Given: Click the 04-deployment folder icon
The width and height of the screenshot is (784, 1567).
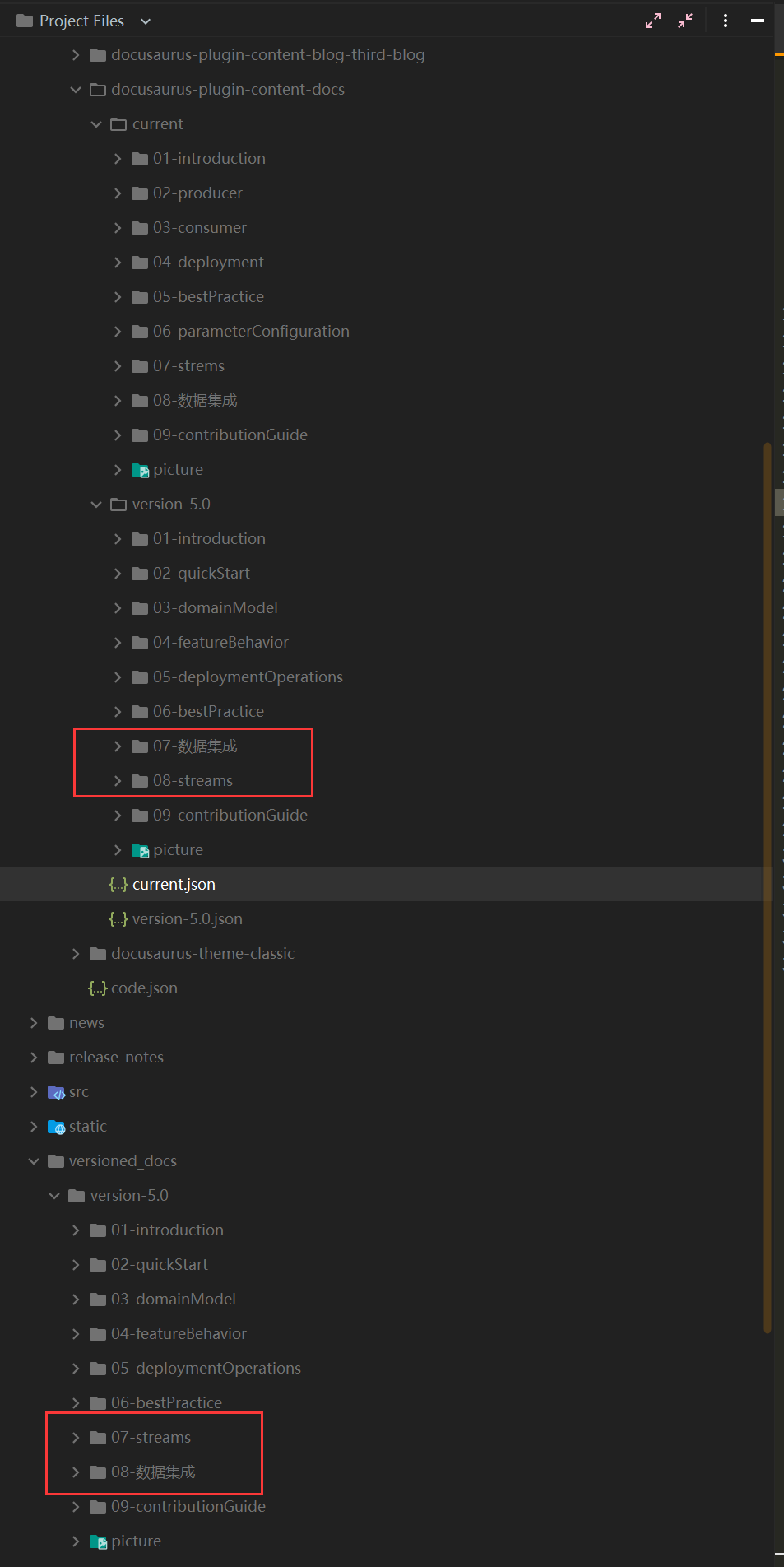Looking at the screenshot, I should 140,263.
